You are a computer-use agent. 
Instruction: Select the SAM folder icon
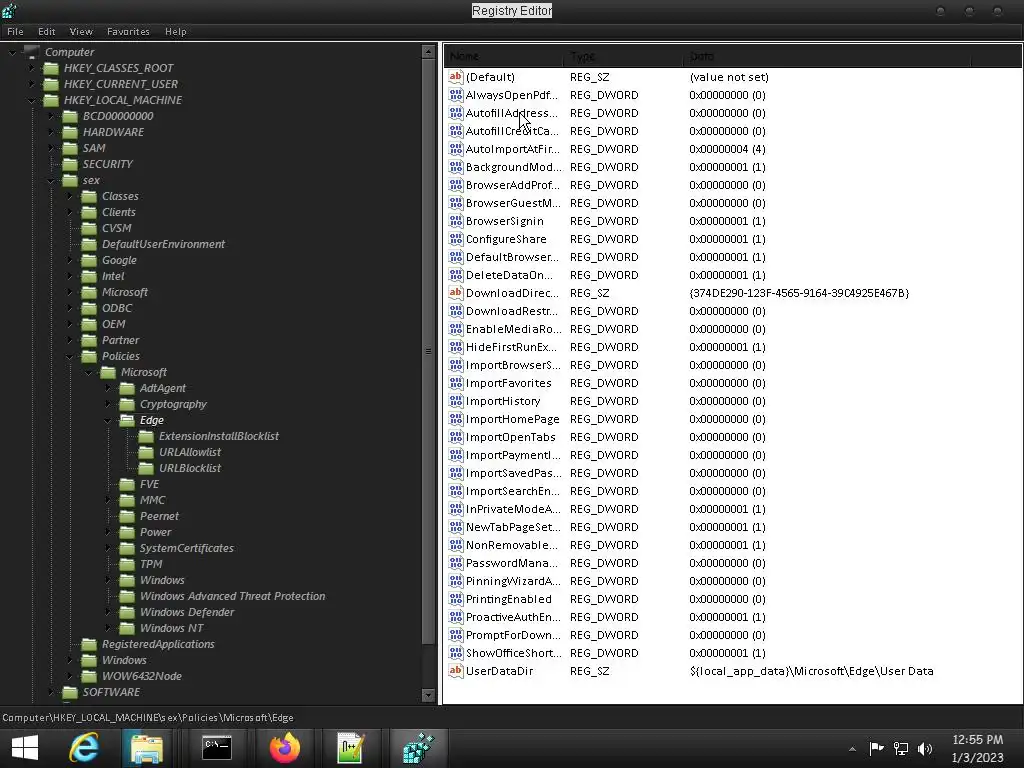70,148
